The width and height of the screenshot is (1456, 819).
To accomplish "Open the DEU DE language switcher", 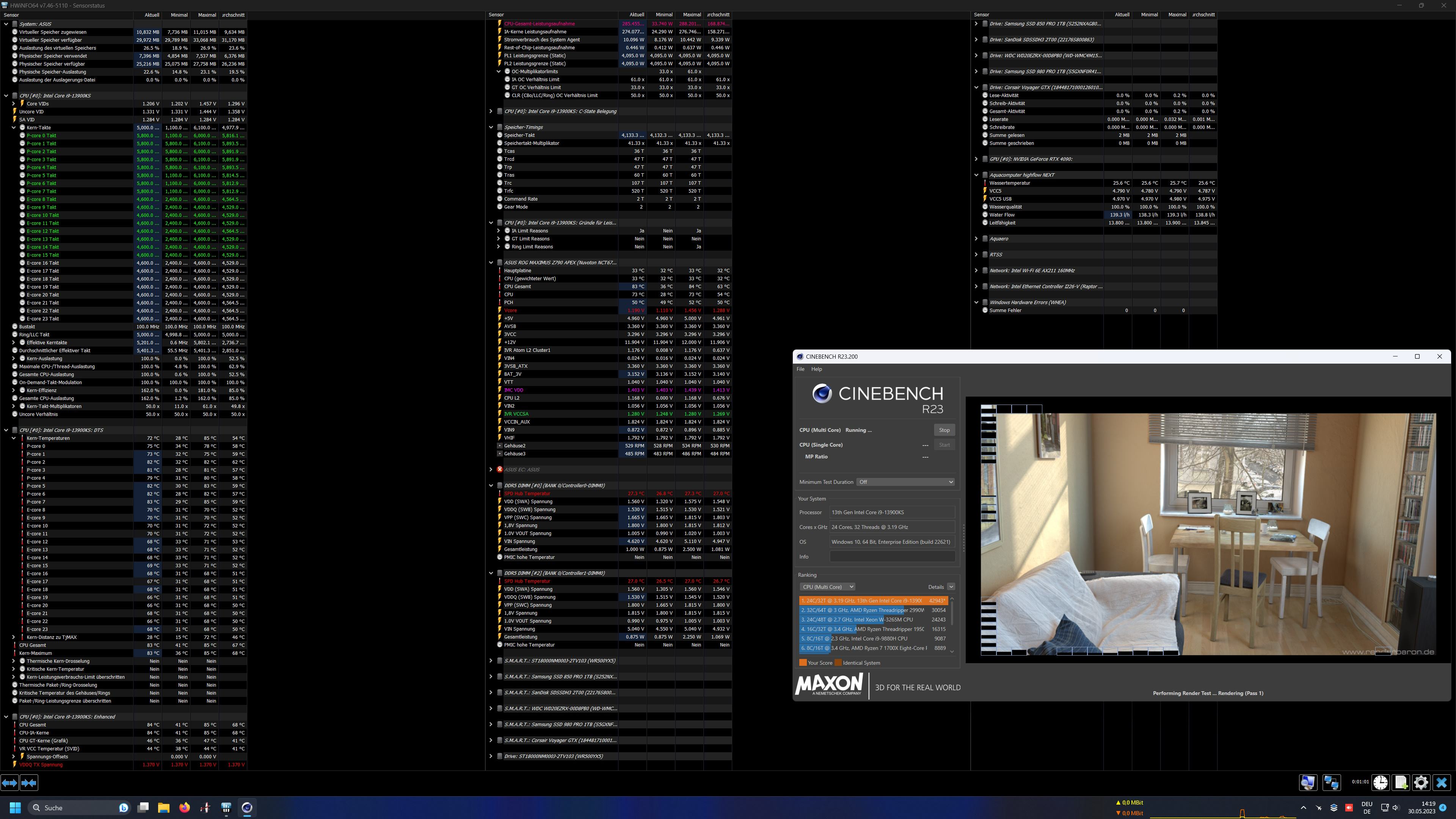I will click(1367, 808).
